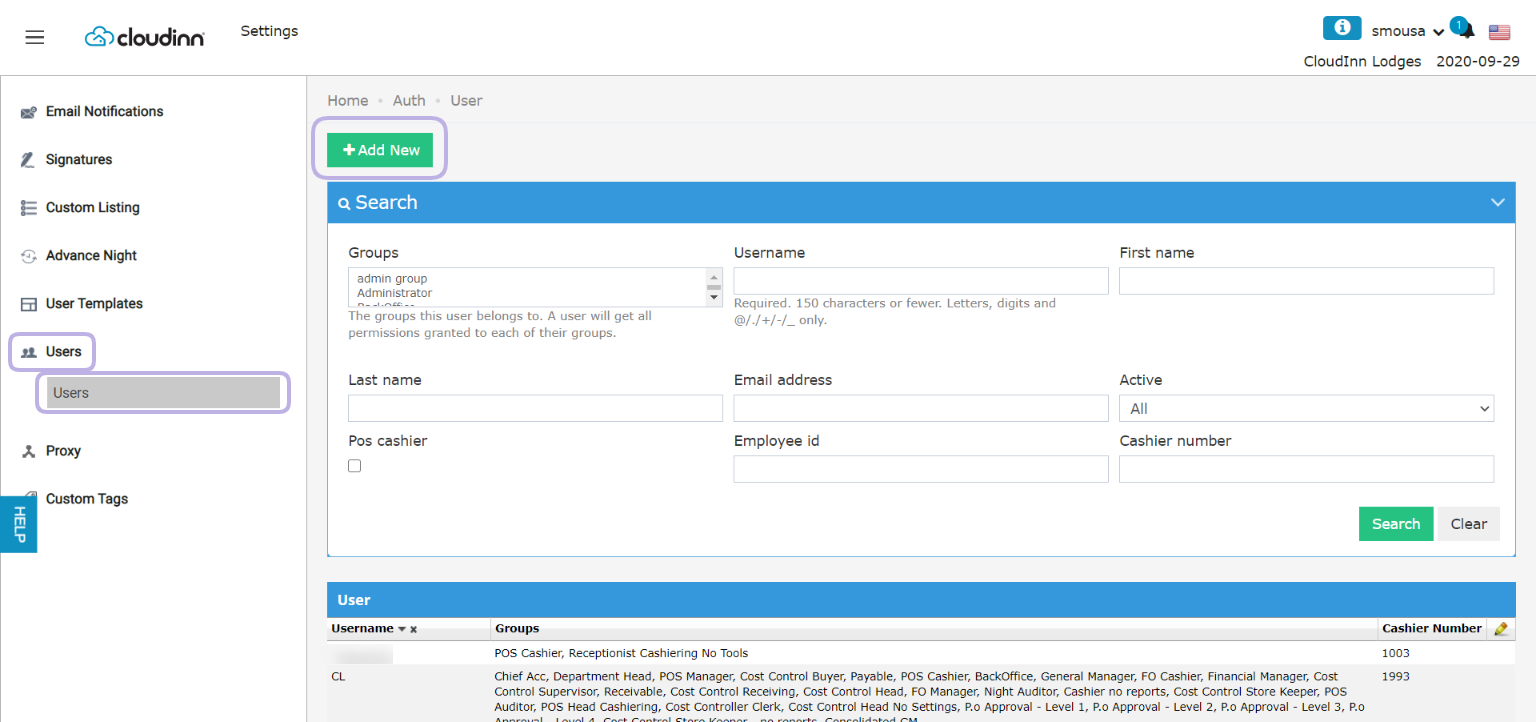1536x722 pixels.
Task: Open the blue info icon
Action: click(1342, 28)
